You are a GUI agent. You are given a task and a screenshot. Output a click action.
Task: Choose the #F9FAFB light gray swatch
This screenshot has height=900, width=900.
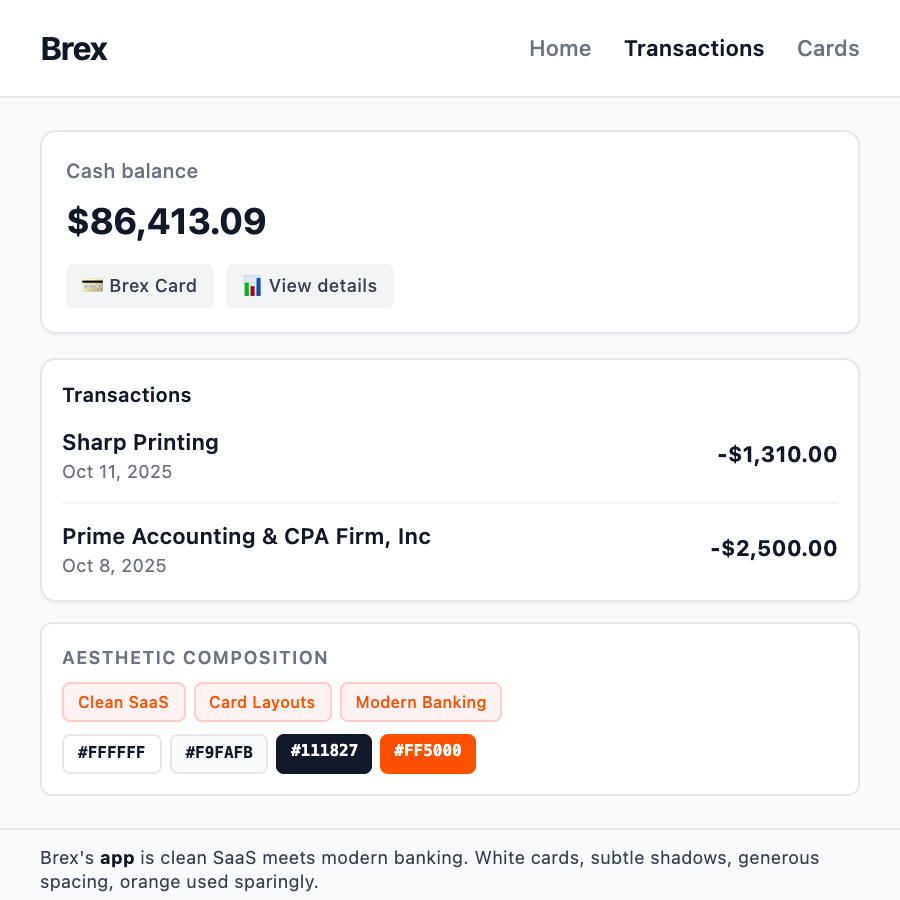pyautogui.click(x=218, y=753)
